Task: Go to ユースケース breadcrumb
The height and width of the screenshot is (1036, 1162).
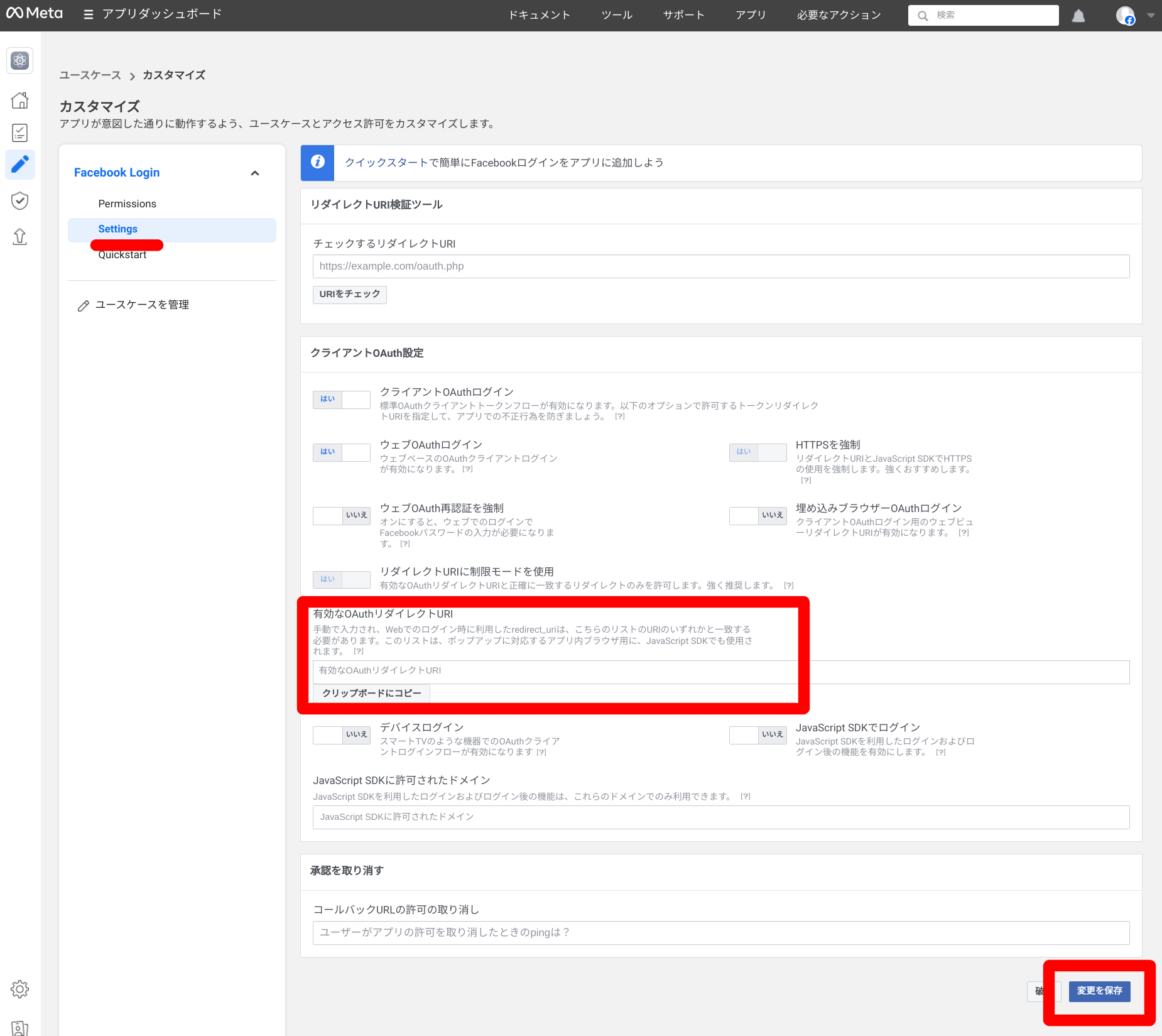Action: [x=90, y=75]
